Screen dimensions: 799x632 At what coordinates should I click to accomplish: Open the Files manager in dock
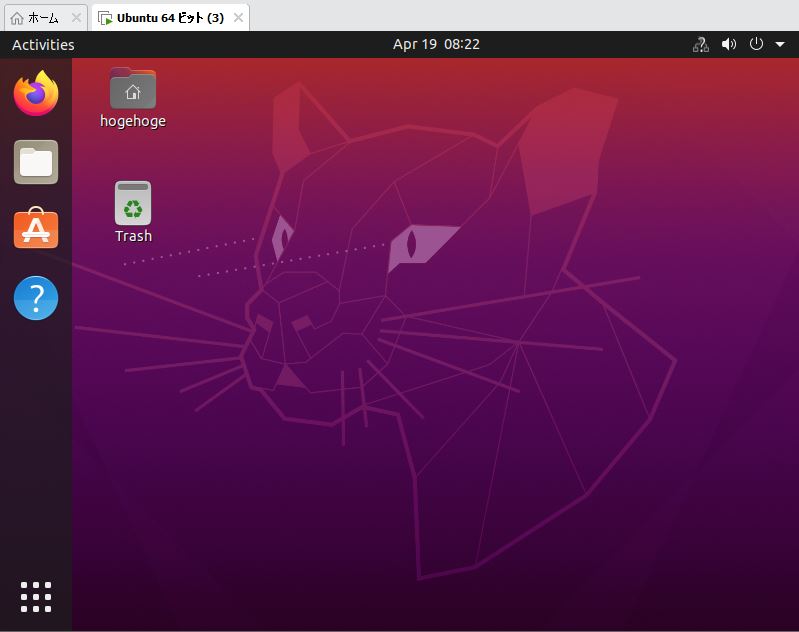[36, 162]
